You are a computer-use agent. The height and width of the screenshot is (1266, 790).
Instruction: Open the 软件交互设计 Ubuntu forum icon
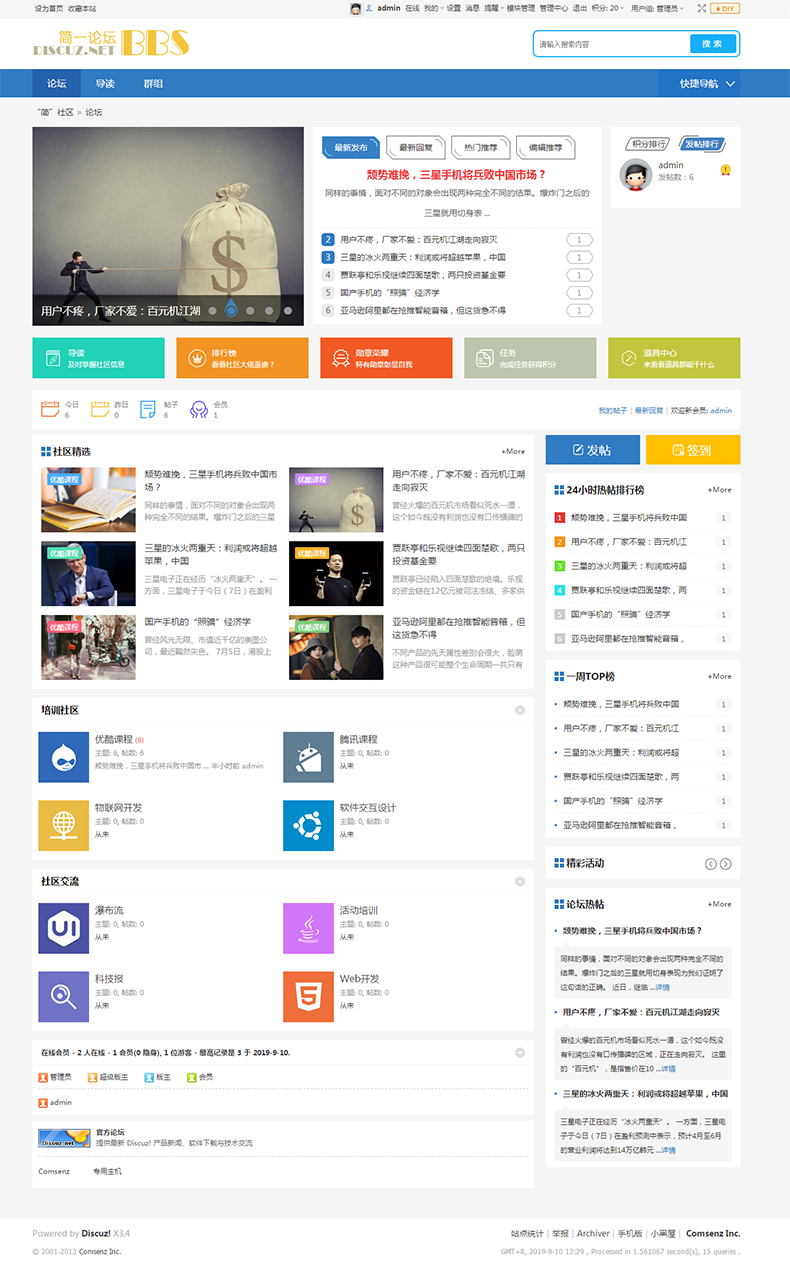tap(308, 825)
